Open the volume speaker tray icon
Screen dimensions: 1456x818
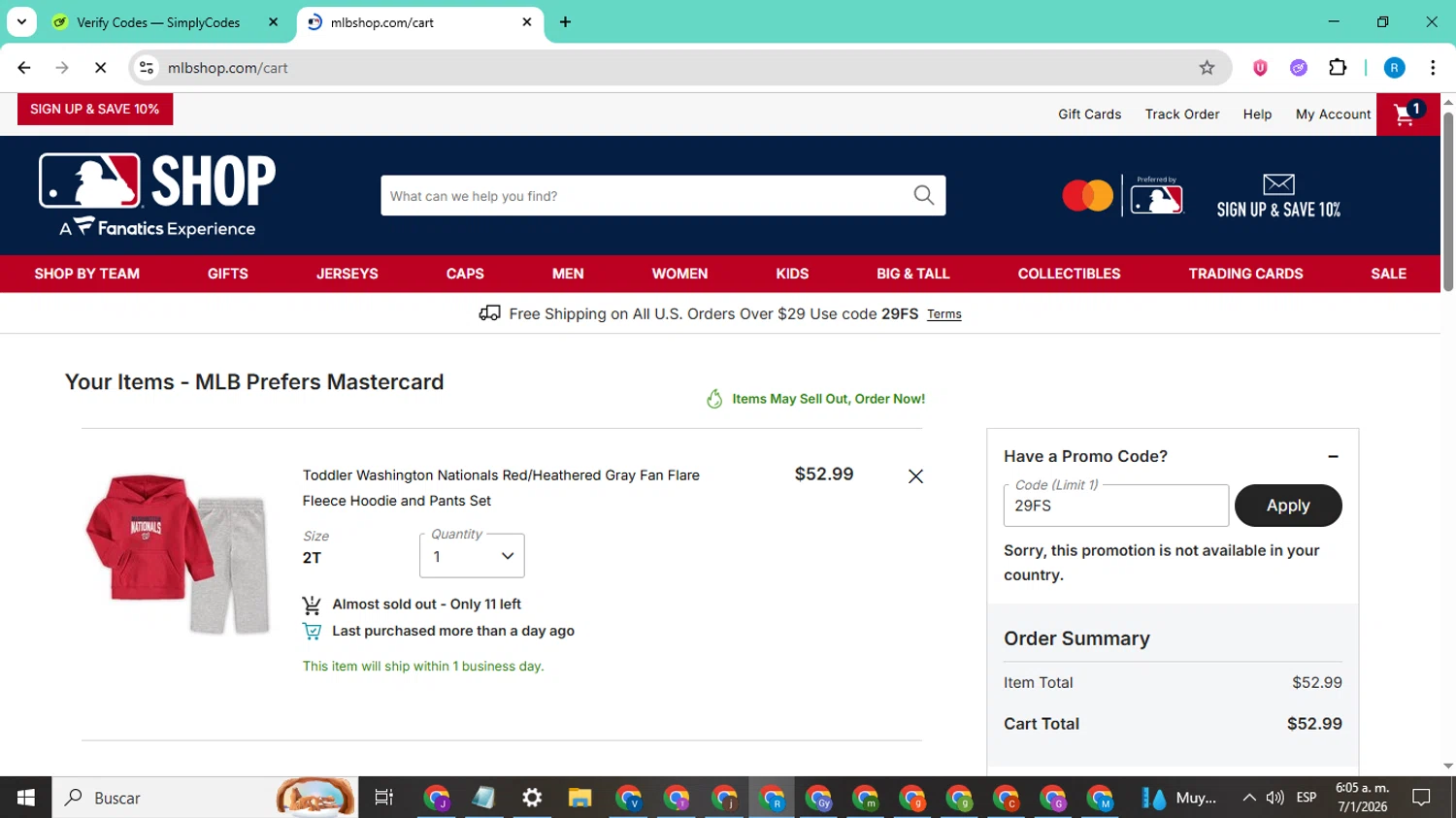[1275, 798]
